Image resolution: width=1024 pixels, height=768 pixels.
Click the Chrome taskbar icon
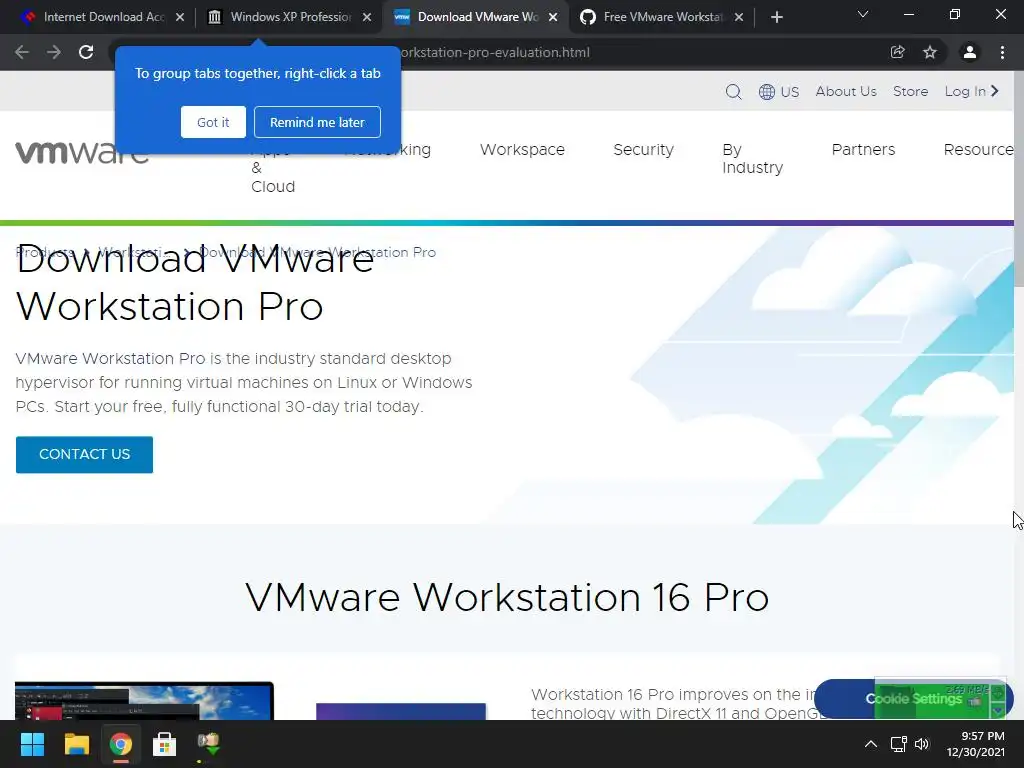(121, 744)
